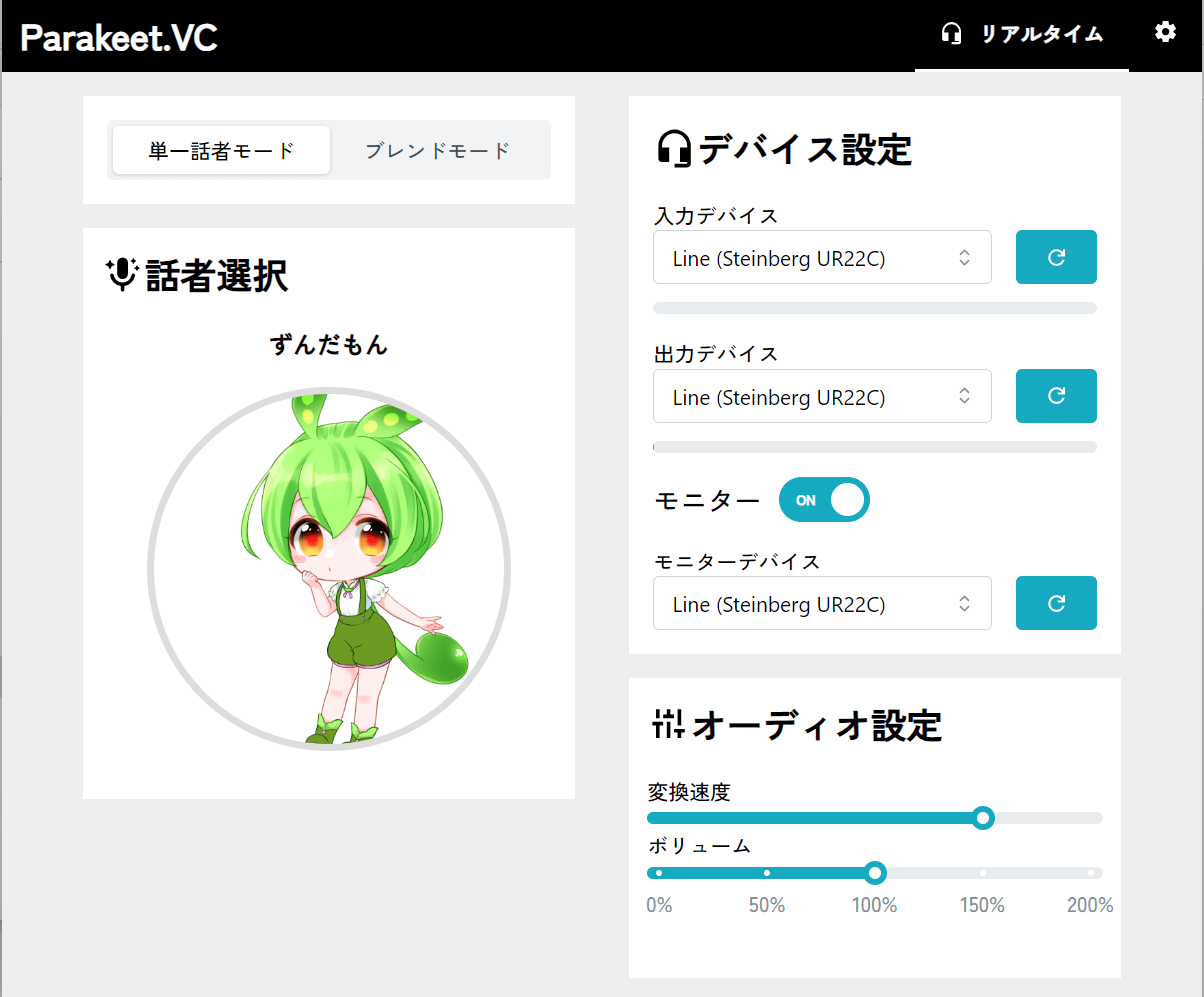Screen dimensions: 1204x997
Task: Click the ずんだもん speaker avatar
Action: [329, 568]
